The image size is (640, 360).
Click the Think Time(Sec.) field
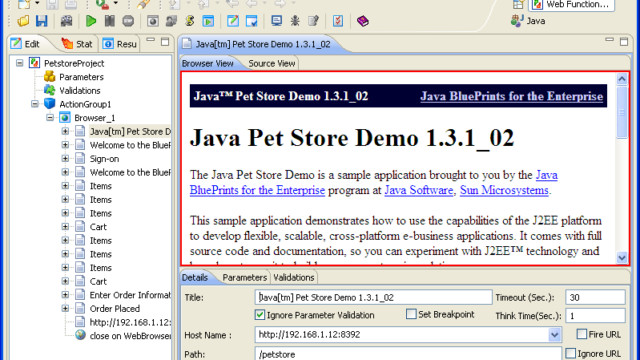[595, 316]
